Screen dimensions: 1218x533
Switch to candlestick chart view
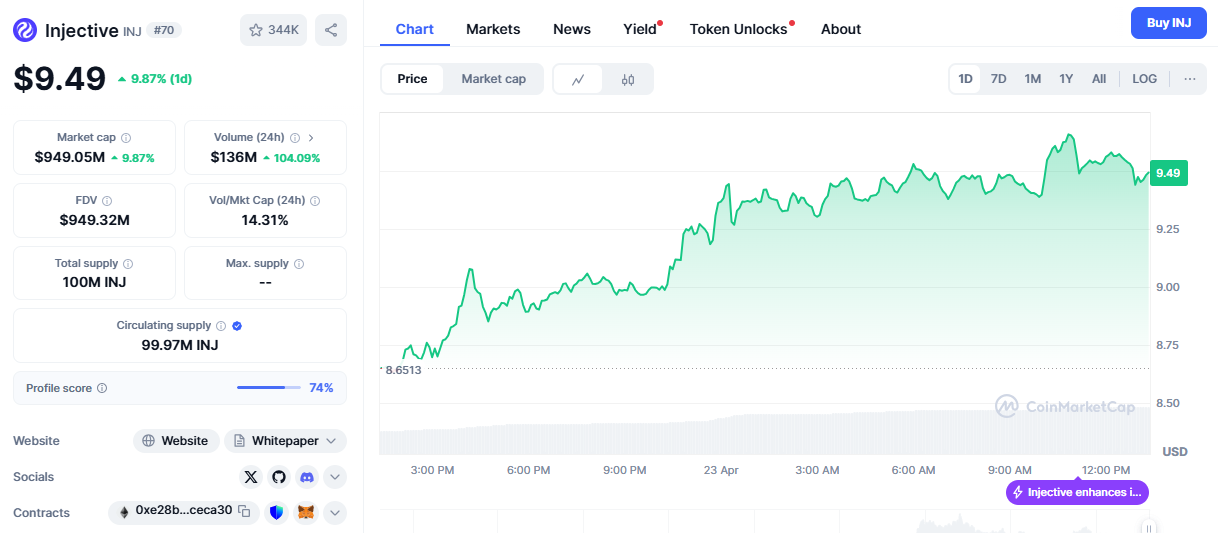(x=628, y=79)
